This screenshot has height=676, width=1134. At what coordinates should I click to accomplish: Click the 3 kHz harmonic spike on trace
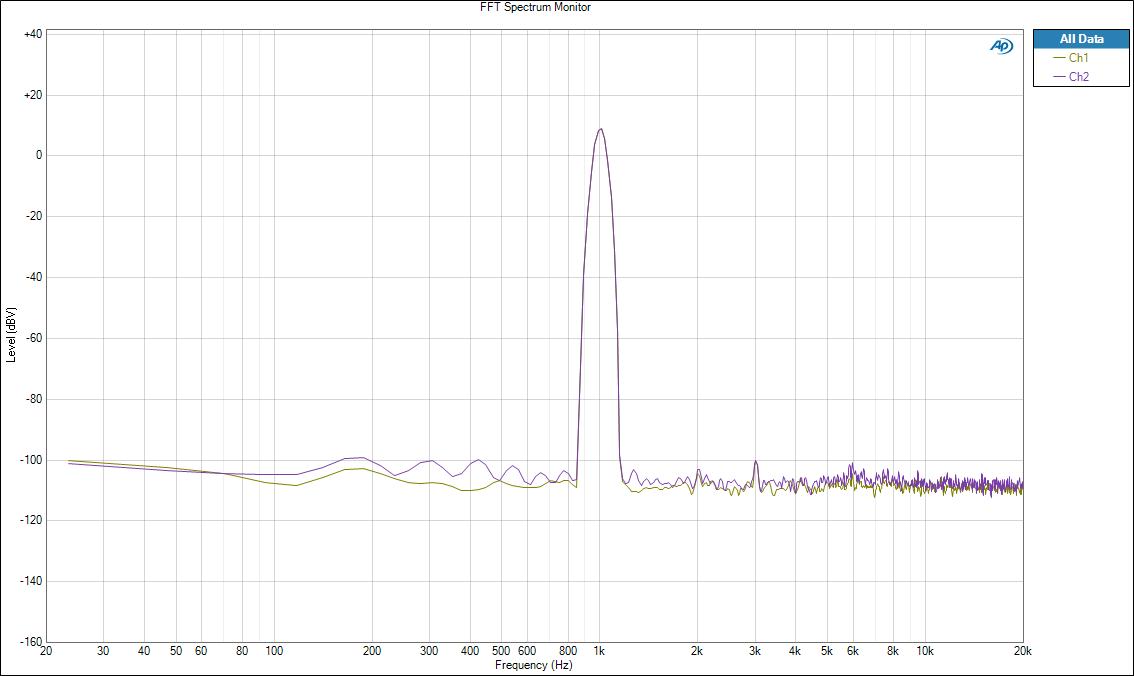(755, 462)
